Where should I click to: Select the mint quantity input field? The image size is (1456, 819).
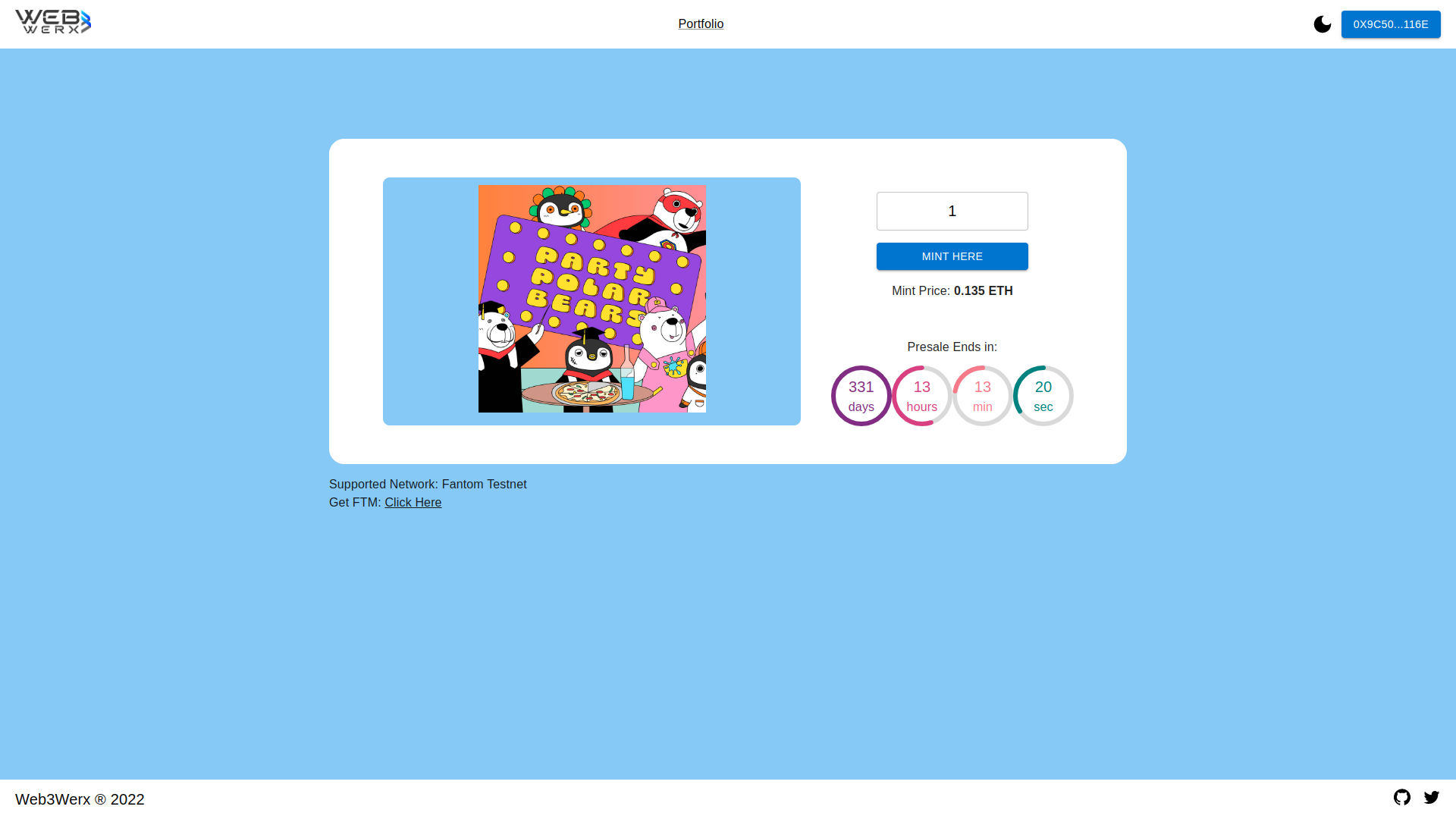pyautogui.click(x=952, y=211)
